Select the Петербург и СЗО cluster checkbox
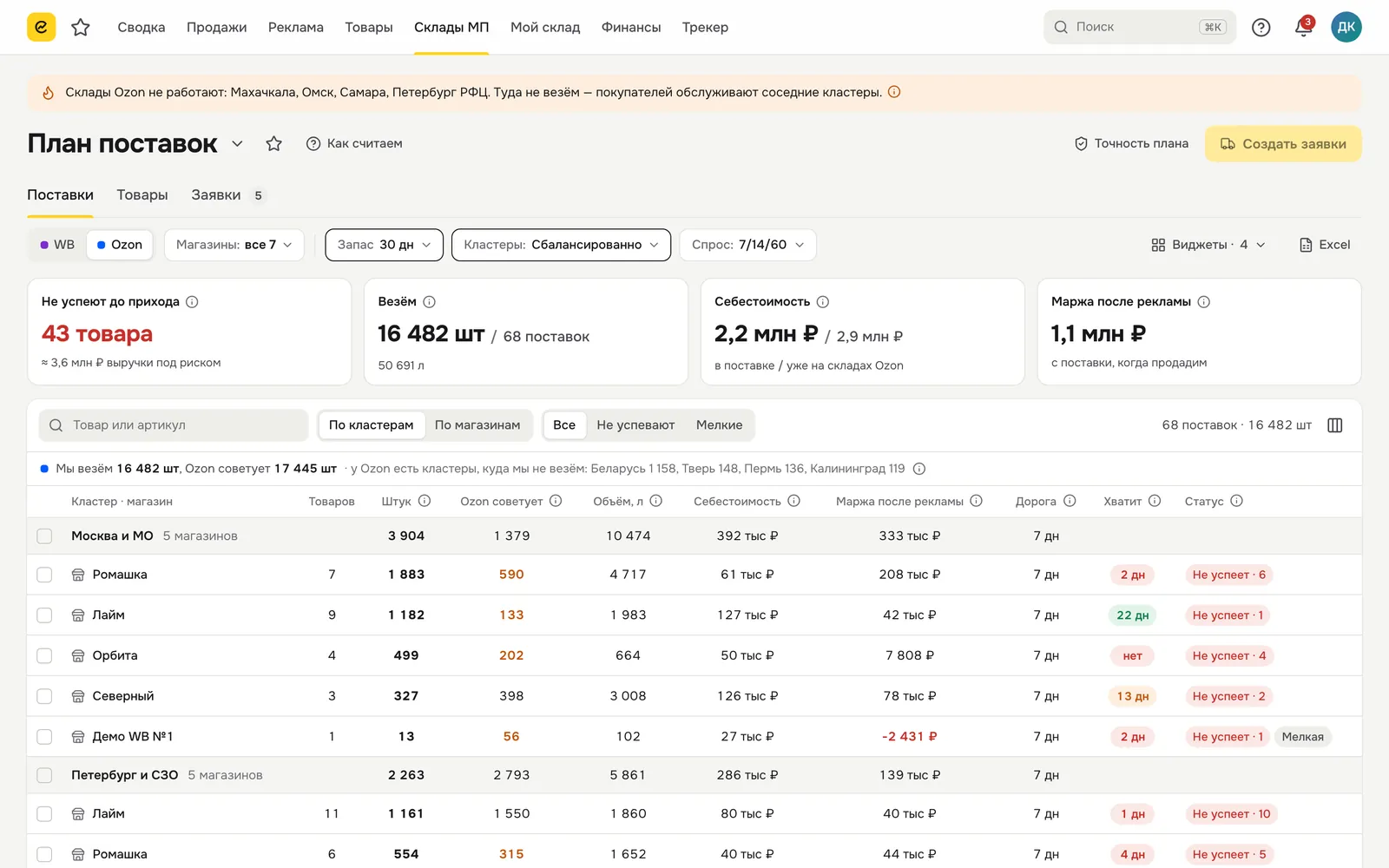The height and width of the screenshot is (868, 1389). coord(44,775)
